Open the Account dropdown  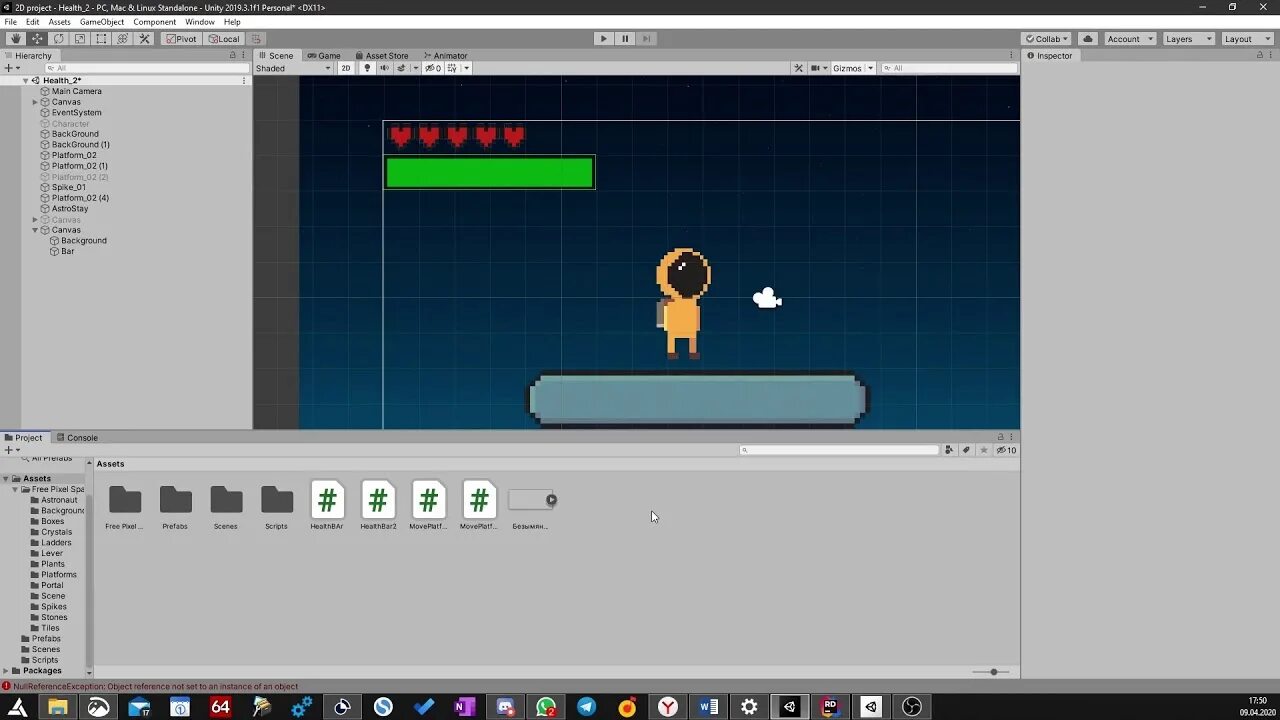coord(1130,39)
